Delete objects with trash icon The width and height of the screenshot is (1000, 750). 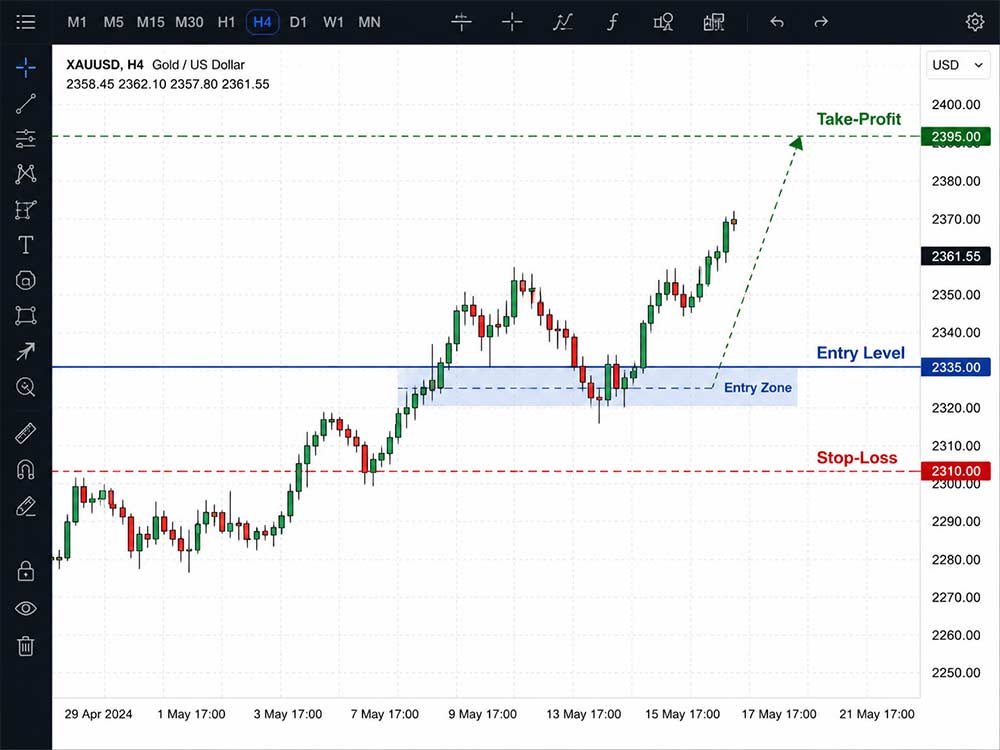[x=26, y=645]
